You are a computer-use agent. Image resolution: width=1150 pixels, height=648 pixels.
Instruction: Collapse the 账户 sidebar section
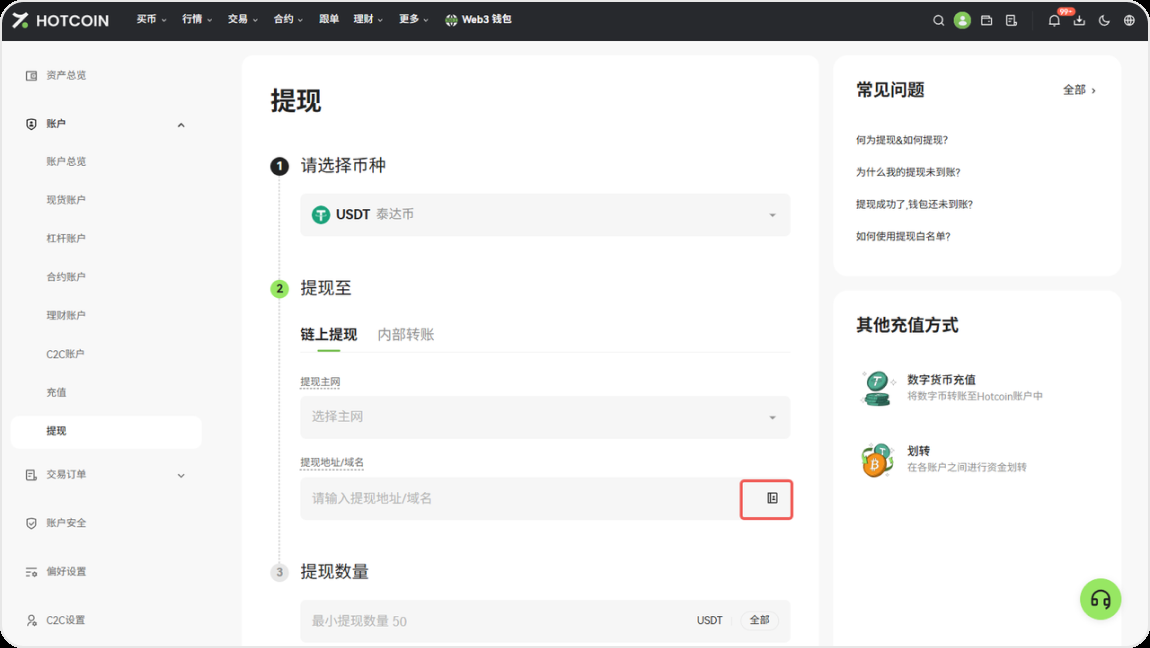(x=181, y=125)
